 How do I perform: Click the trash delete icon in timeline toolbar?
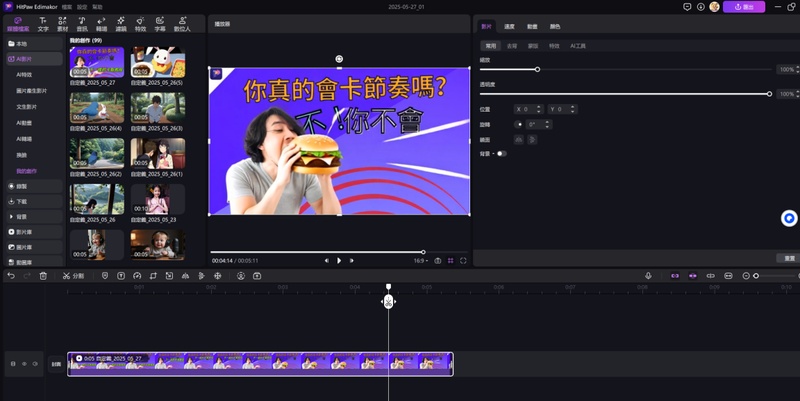tap(43, 275)
